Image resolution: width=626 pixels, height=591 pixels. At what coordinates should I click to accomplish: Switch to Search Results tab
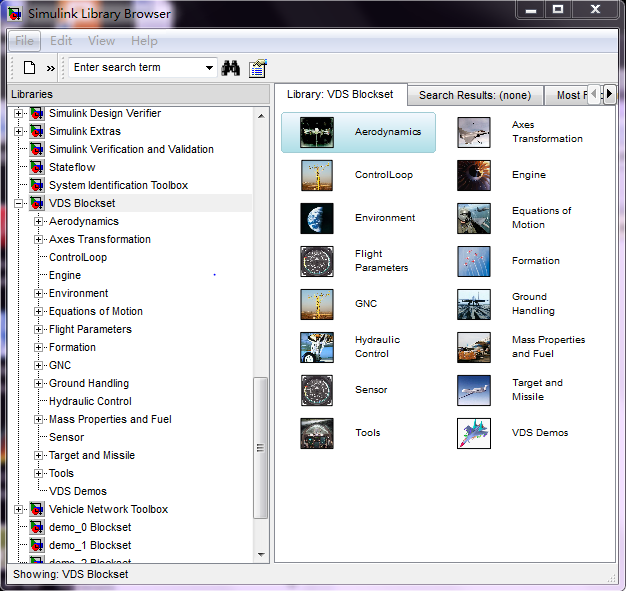(475, 95)
